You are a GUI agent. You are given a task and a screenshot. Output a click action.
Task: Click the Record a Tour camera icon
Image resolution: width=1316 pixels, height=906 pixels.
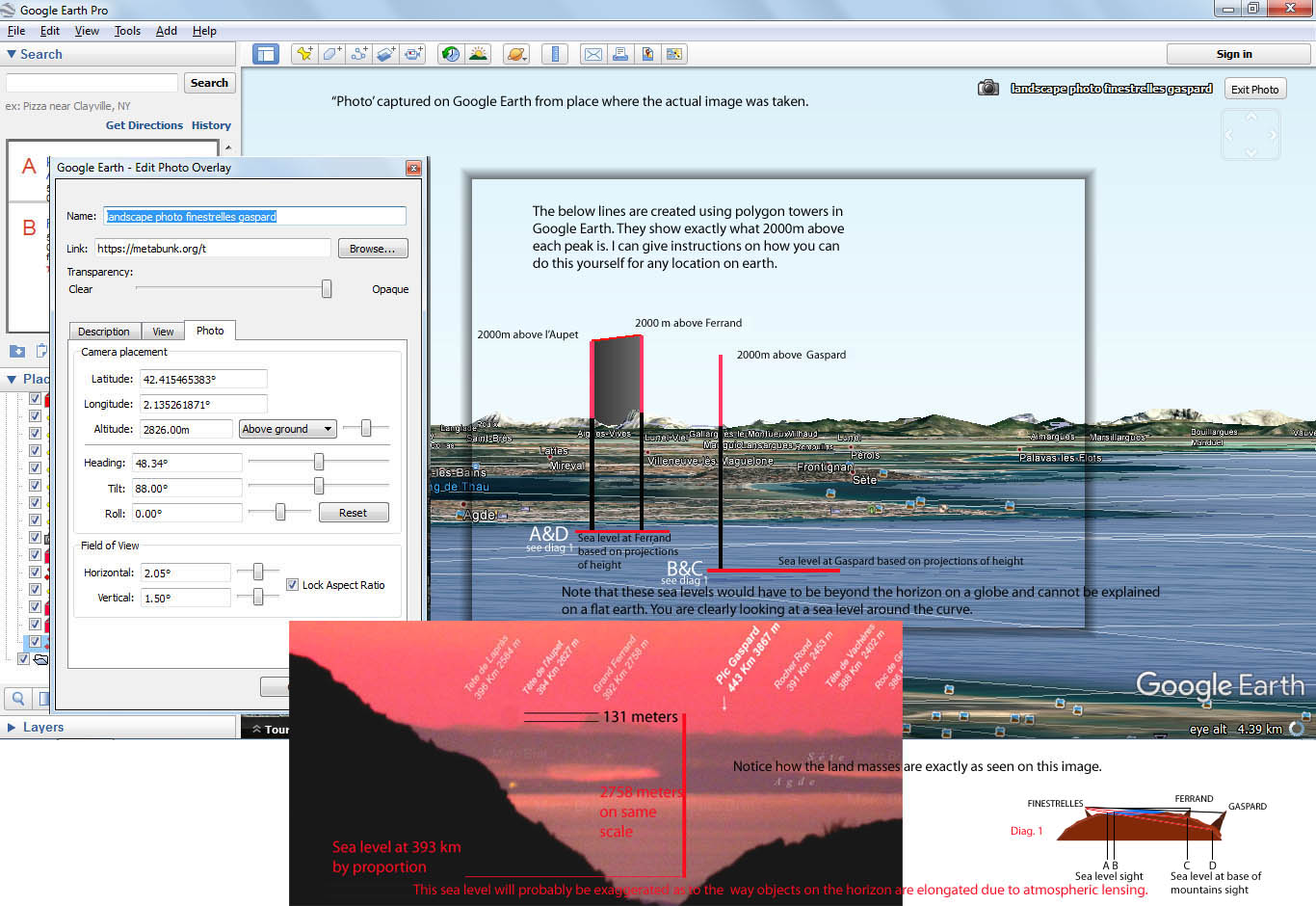pos(413,54)
